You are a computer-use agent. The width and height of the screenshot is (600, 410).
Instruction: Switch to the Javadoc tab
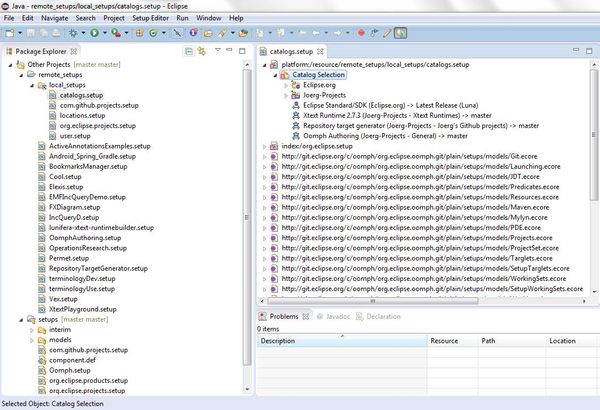coord(333,317)
